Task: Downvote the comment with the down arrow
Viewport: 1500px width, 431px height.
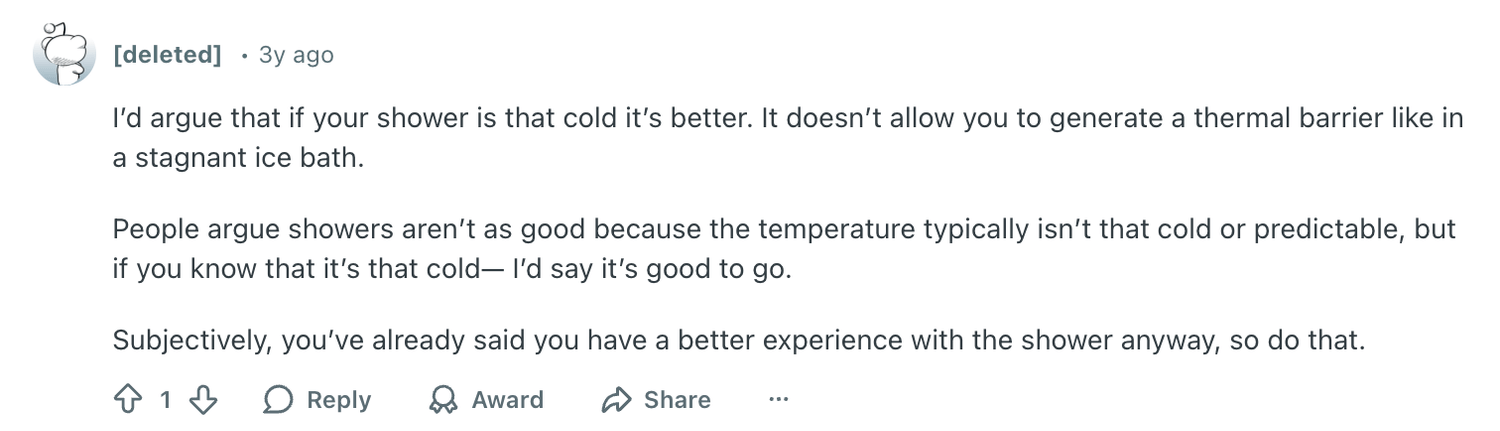Action: click(x=204, y=400)
